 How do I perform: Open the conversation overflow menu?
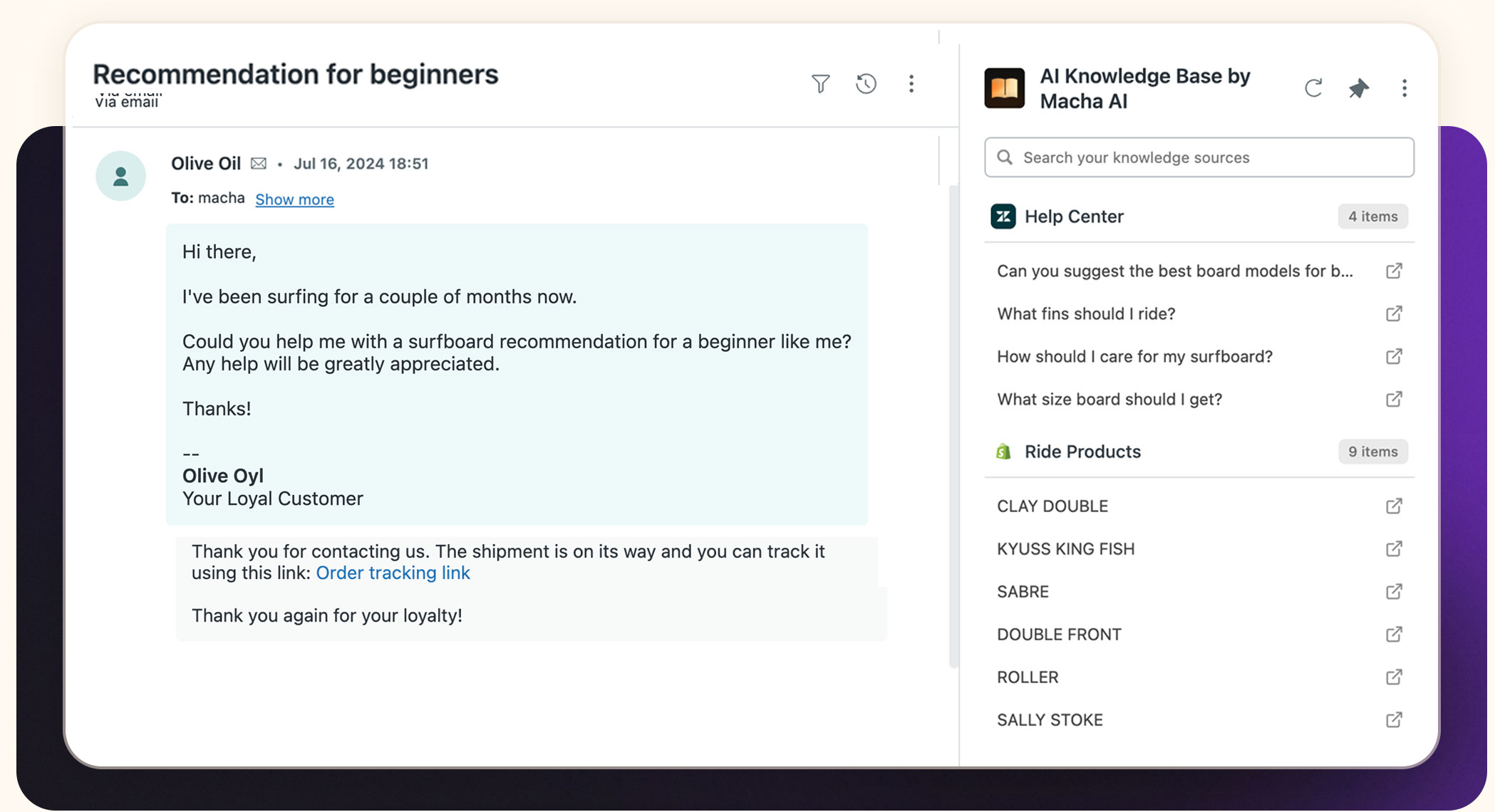911,83
